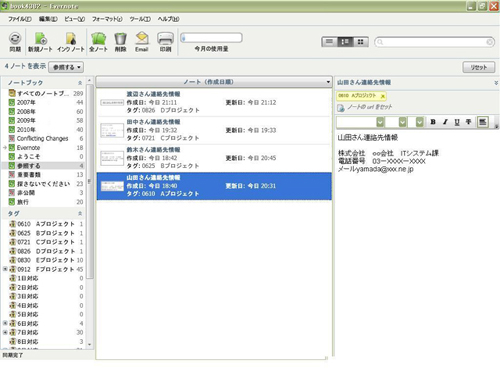The image size is (500, 375).
Task: Open the font color dropdown
Action: click(420, 122)
